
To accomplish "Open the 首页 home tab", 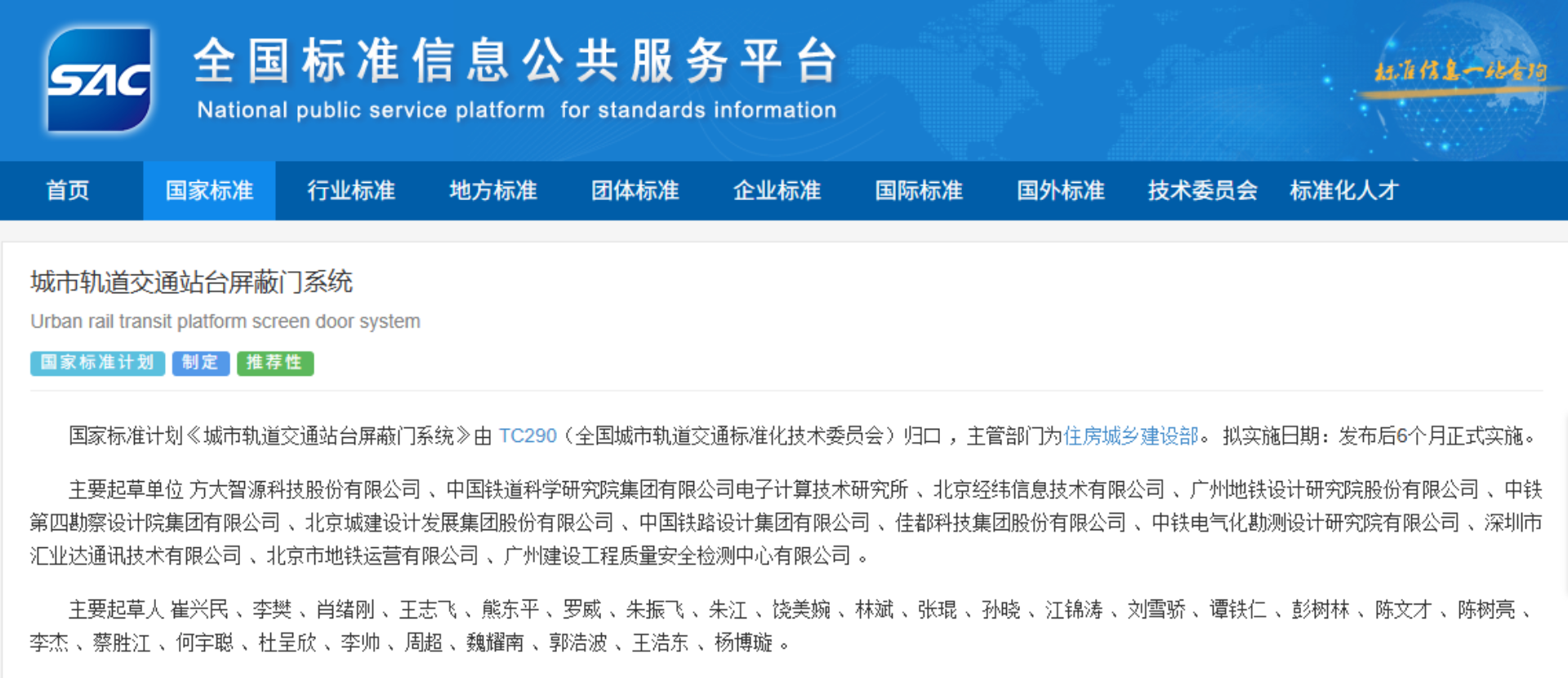I will [x=68, y=190].
